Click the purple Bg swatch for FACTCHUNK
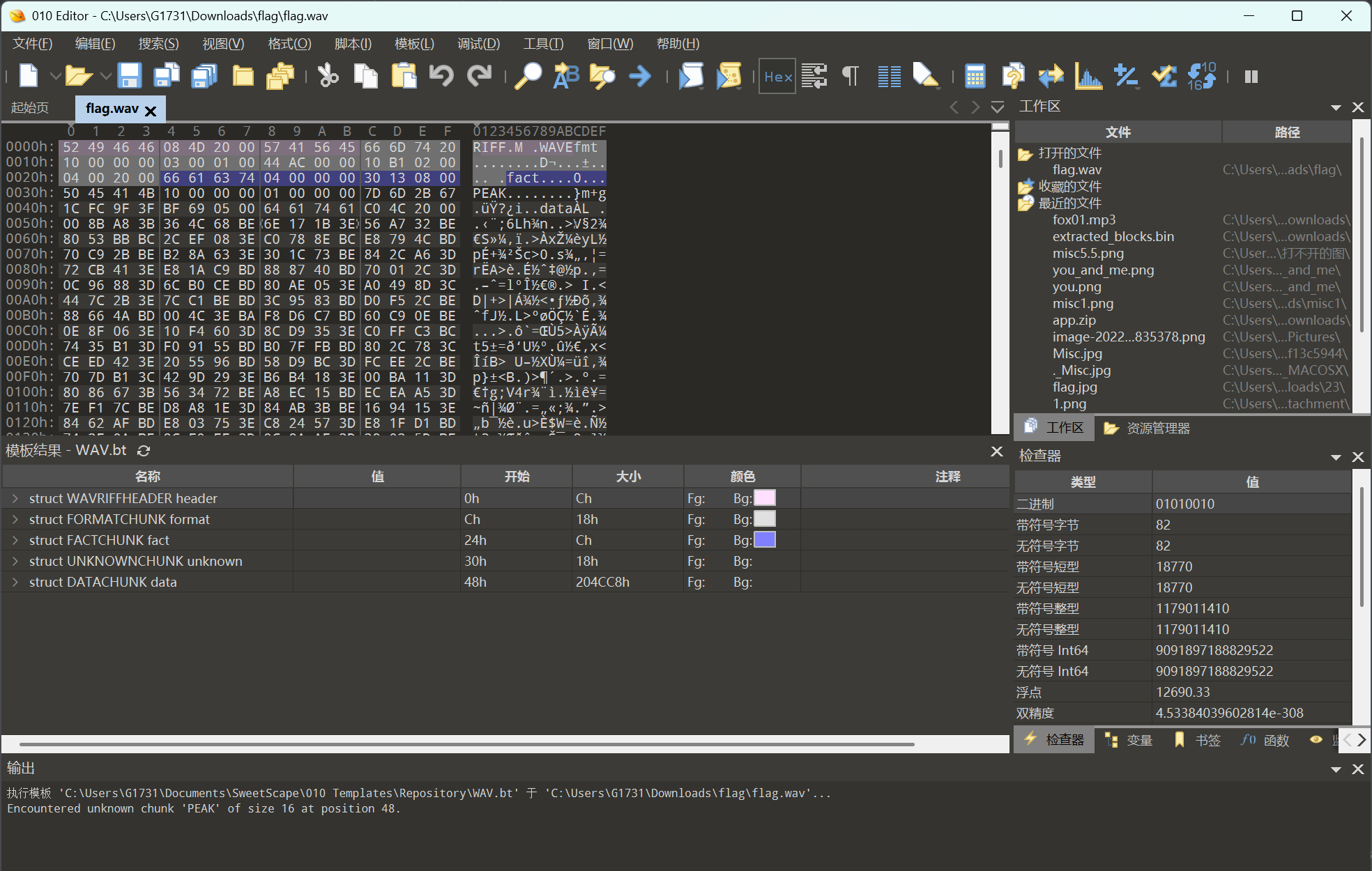Image resolution: width=1372 pixels, height=871 pixels. 765,540
